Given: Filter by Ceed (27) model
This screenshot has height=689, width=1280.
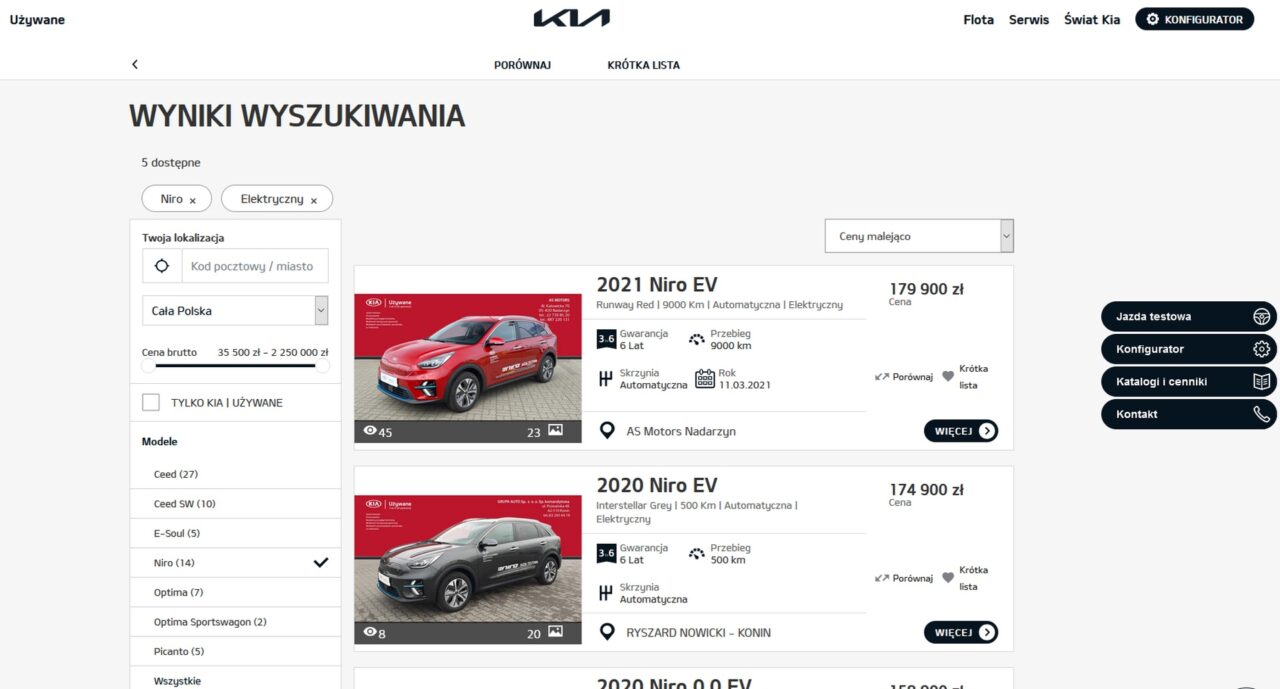Looking at the screenshot, I should point(235,474).
